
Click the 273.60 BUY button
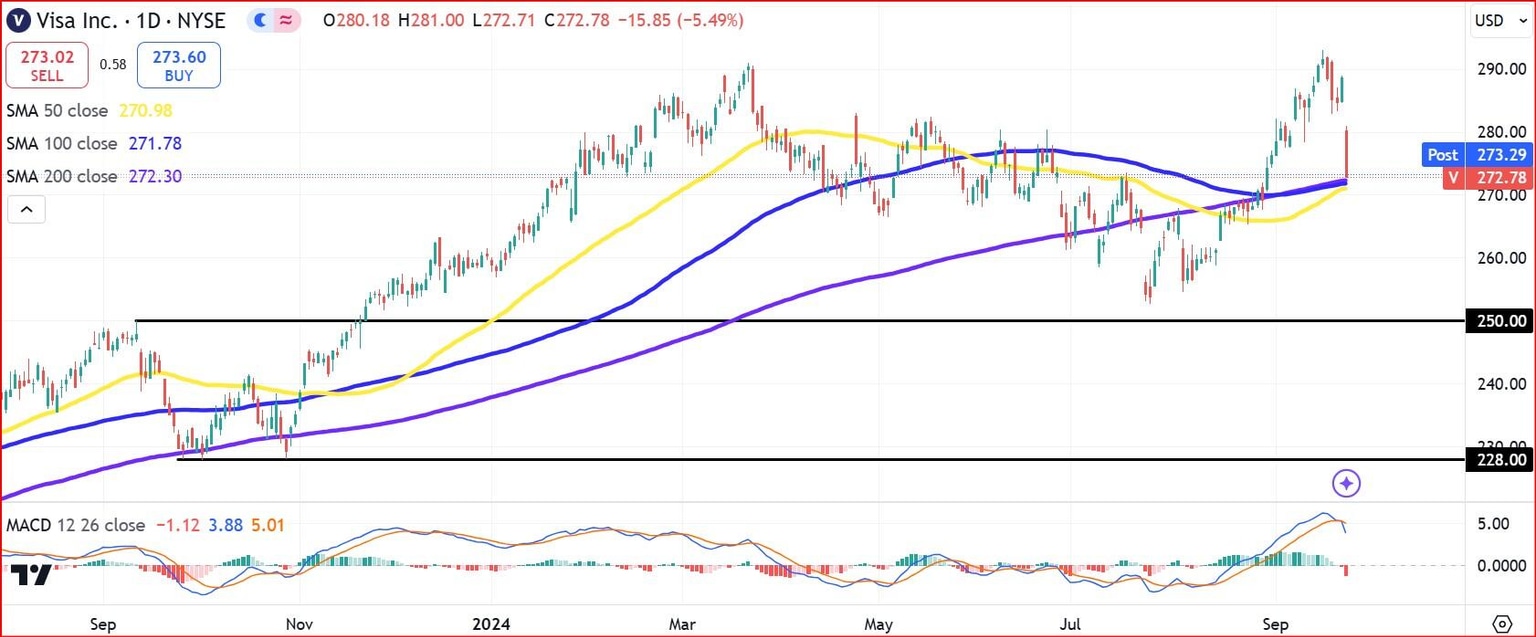click(x=179, y=65)
